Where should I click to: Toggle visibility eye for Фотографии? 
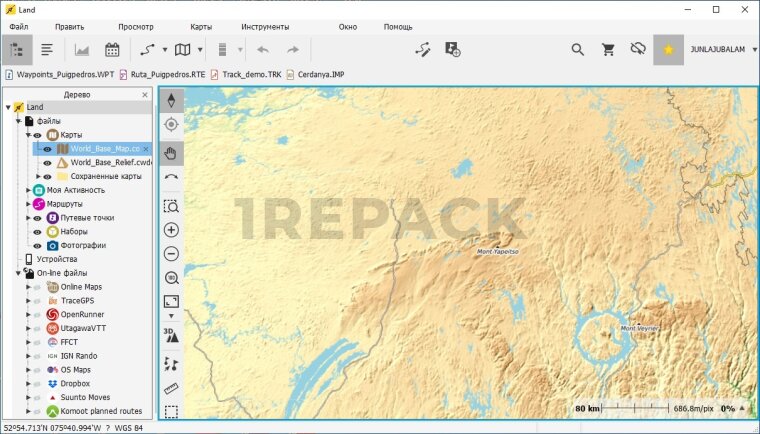coord(38,246)
